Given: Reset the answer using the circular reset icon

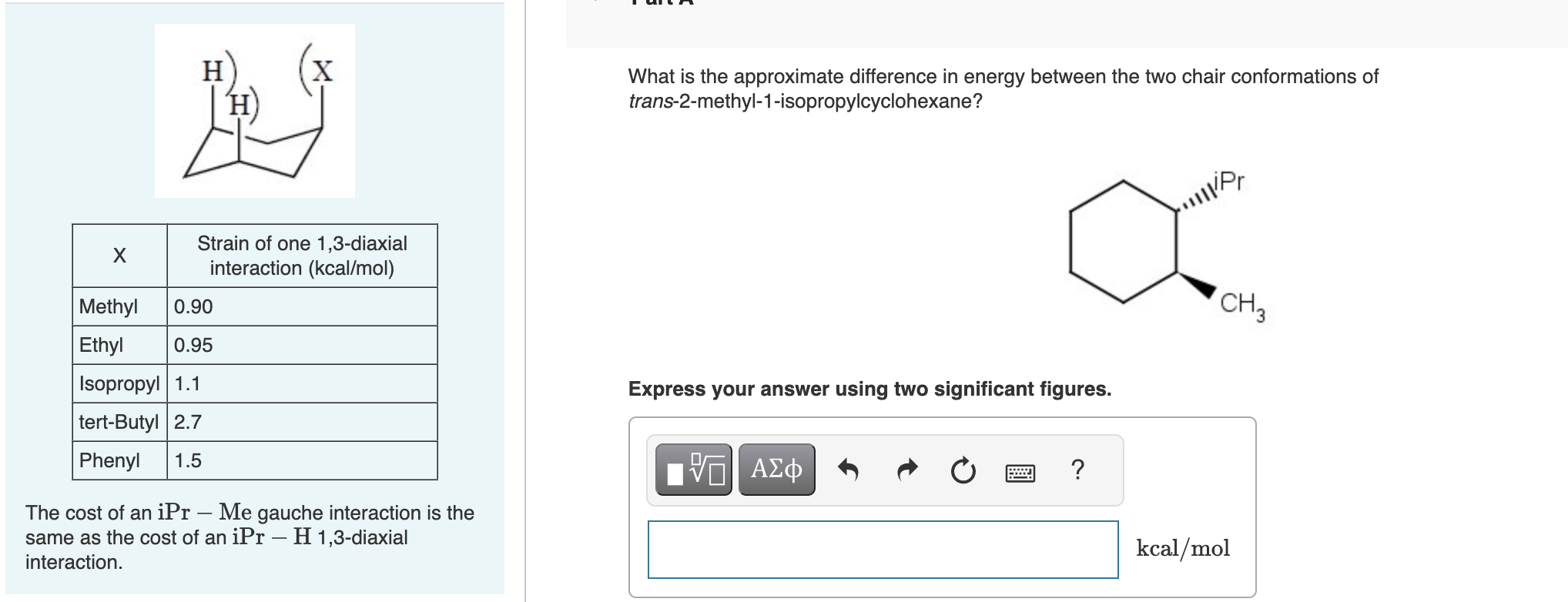Looking at the screenshot, I should pyautogui.click(x=963, y=470).
